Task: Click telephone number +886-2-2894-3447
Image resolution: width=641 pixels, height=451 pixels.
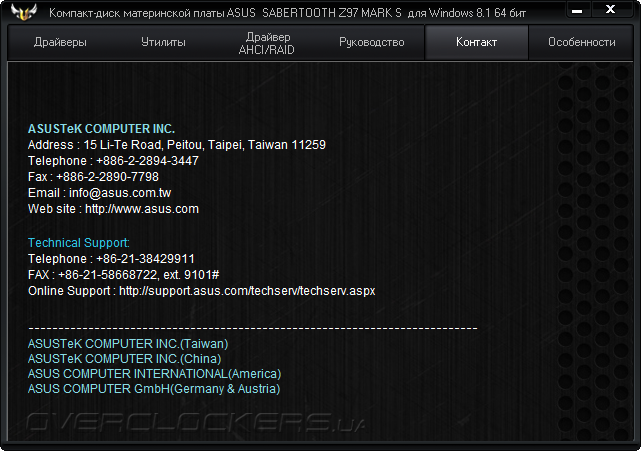Action: coord(148,161)
